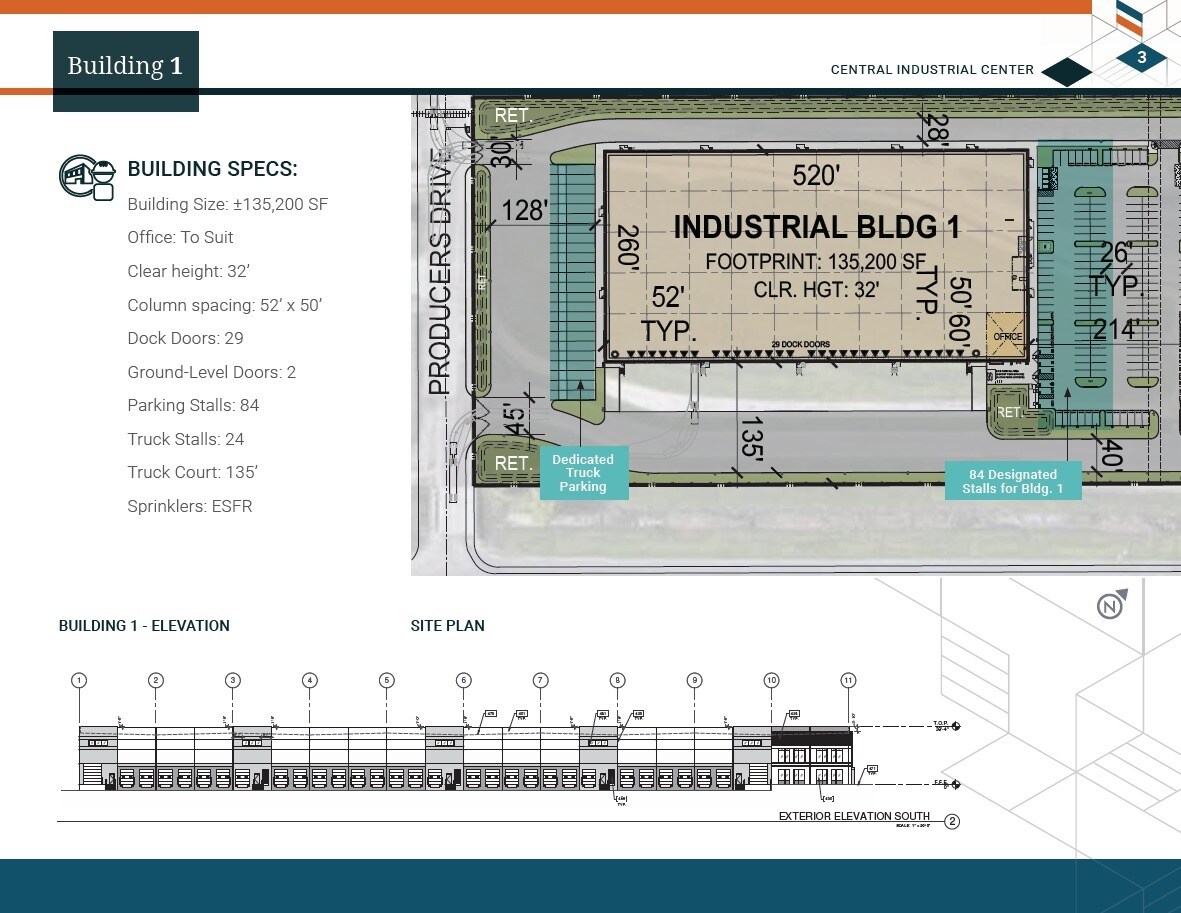Expand elevation grid bubble number 11

(x=848, y=679)
